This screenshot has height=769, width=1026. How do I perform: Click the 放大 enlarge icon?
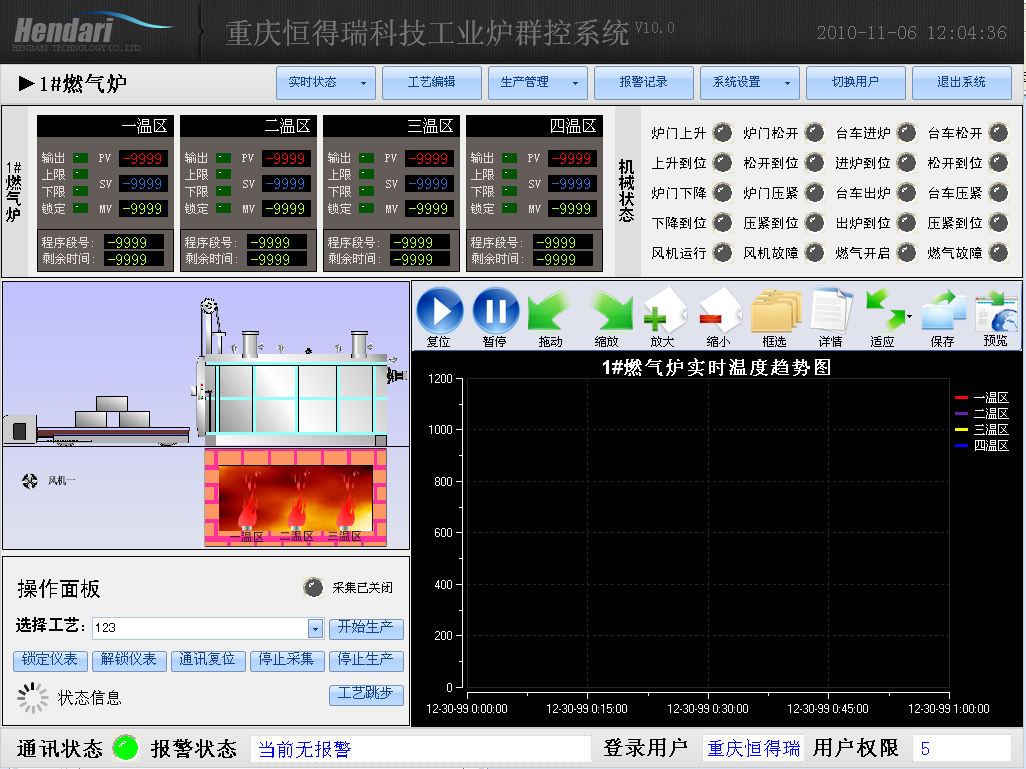click(665, 310)
